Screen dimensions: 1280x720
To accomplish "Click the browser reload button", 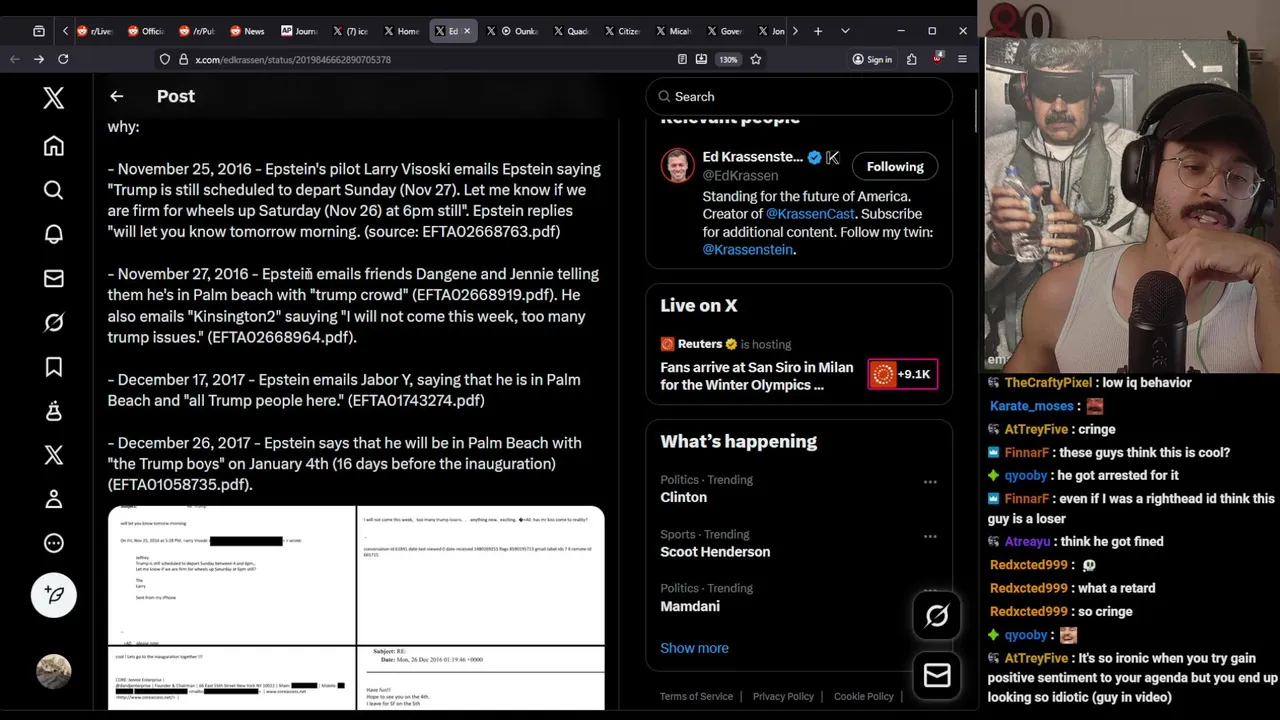I will tap(63, 59).
